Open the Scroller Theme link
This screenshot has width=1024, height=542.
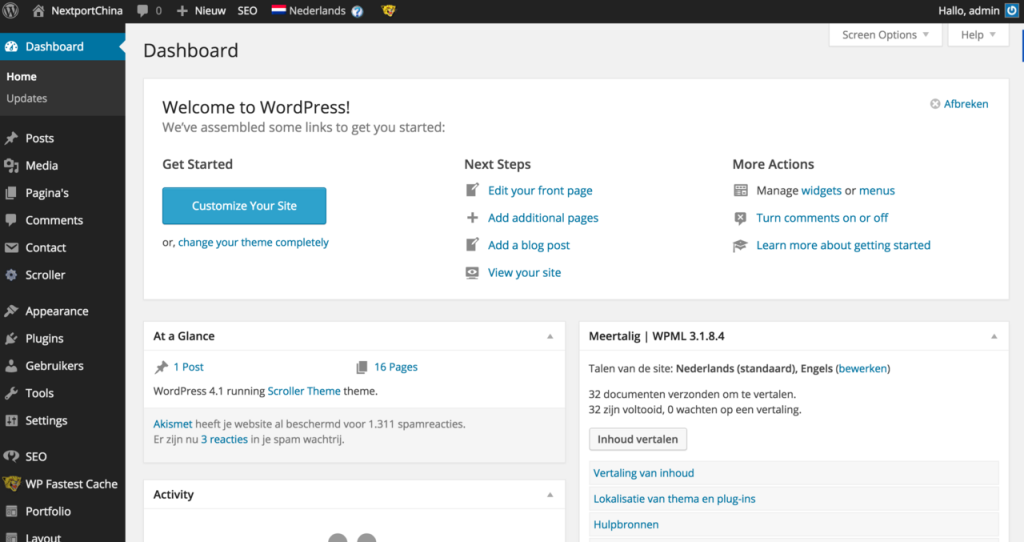[304, 391]
